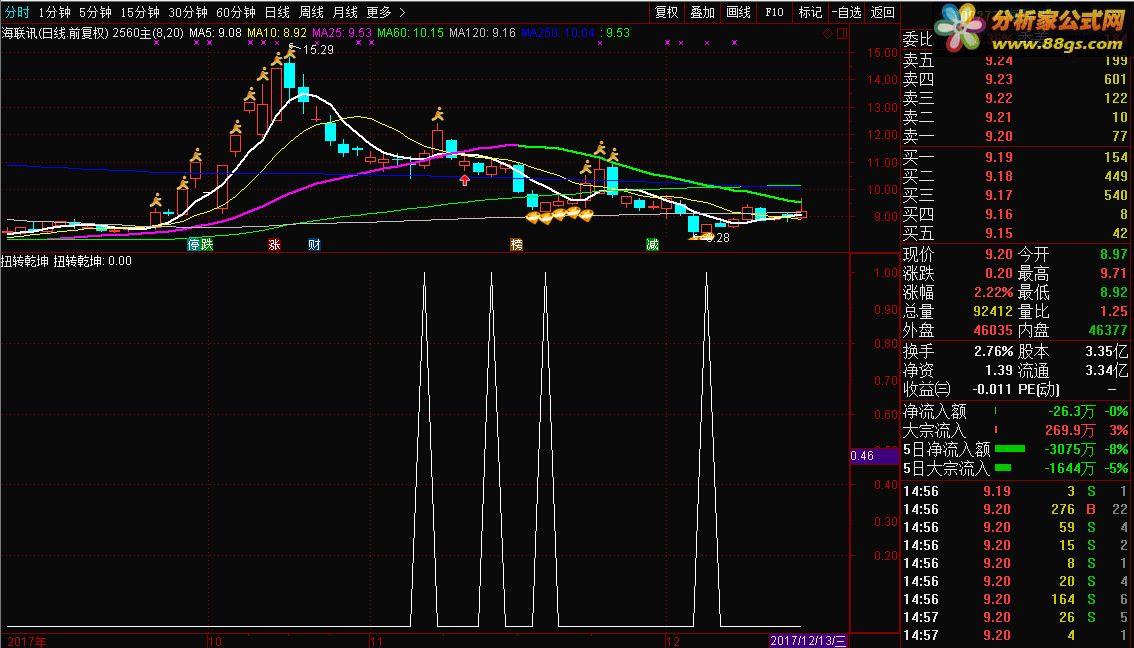Image resolution: width=1134 pixels, height=648 pixels.
Task: Click the 14:56 trade with volume 276
Action: pyautogui.click(x=1015, y=509)
